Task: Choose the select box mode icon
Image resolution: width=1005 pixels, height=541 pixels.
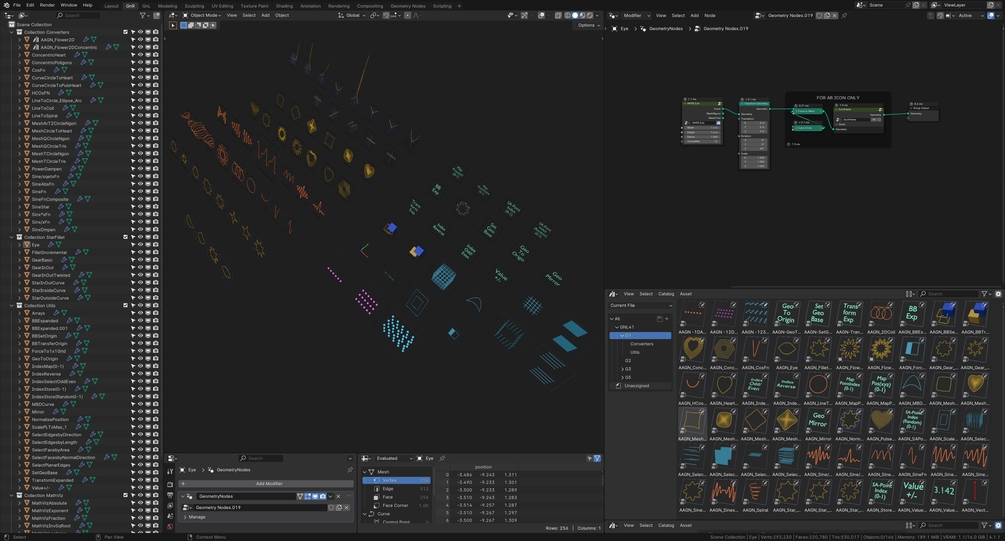Action: point(183,26)
